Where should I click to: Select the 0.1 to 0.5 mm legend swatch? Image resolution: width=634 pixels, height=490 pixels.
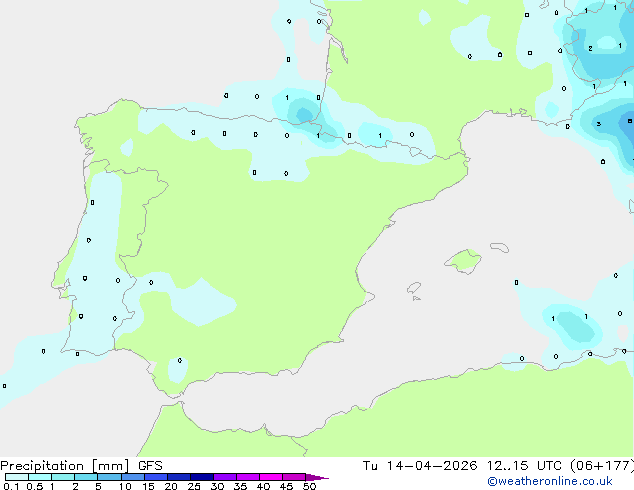pyautogui.click(x=17, y=477)
